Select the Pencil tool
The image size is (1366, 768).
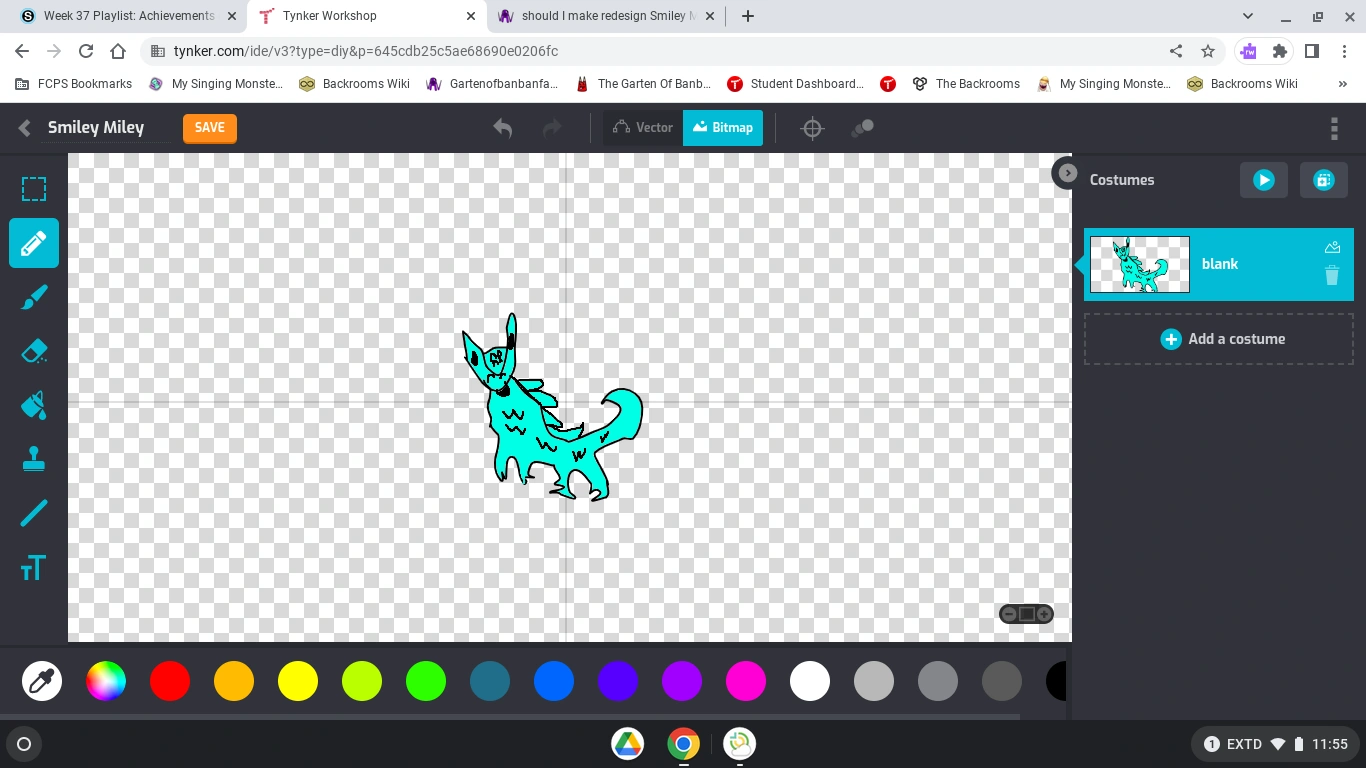coord(34,242)
